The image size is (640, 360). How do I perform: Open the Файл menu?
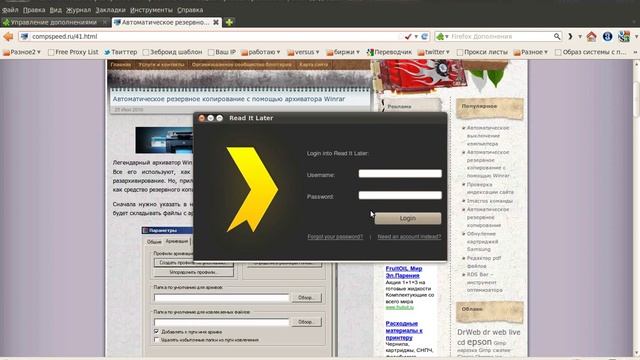(10, 10)
